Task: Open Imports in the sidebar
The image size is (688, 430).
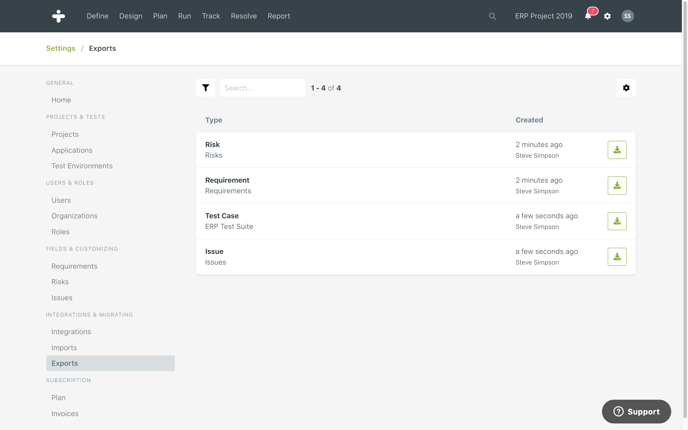Action: (x=64, y=348)
